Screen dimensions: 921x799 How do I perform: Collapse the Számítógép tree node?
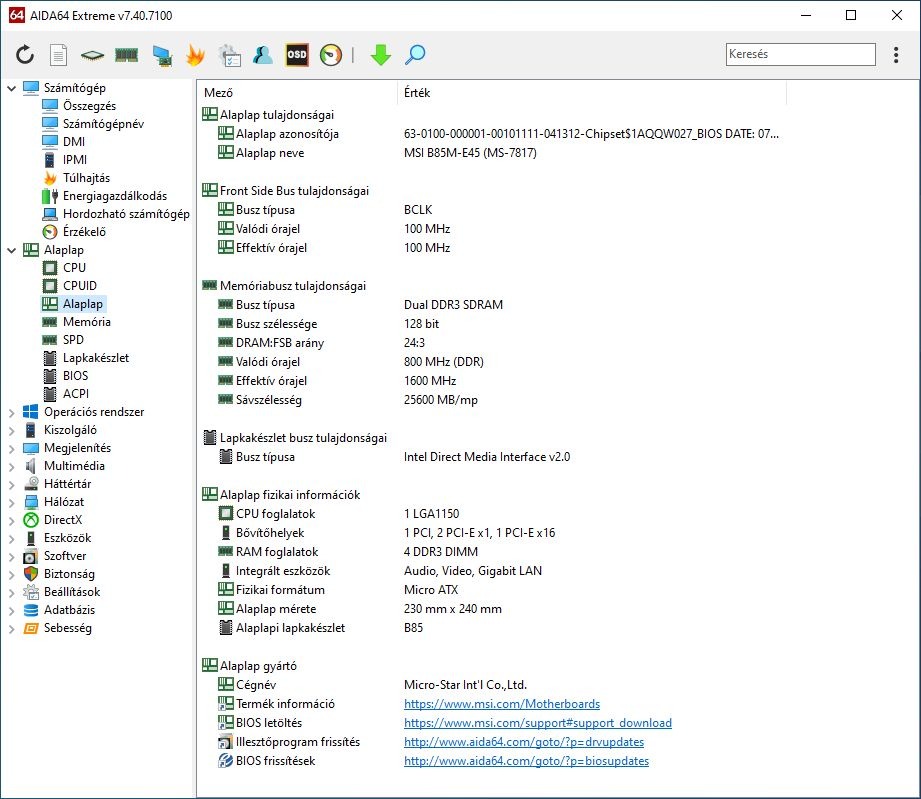pos(11,88)
